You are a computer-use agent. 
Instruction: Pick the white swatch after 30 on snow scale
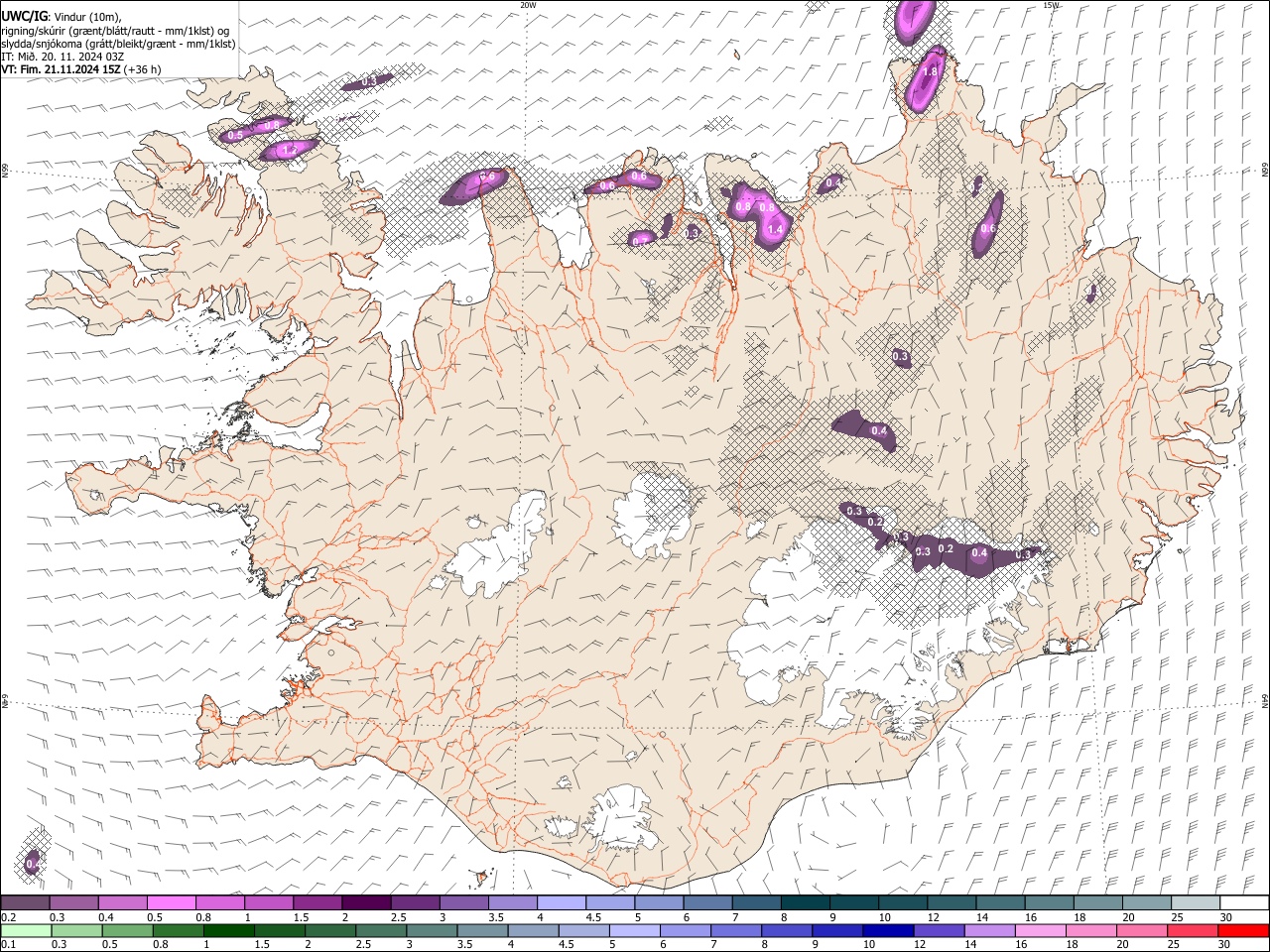(1245, 902)
